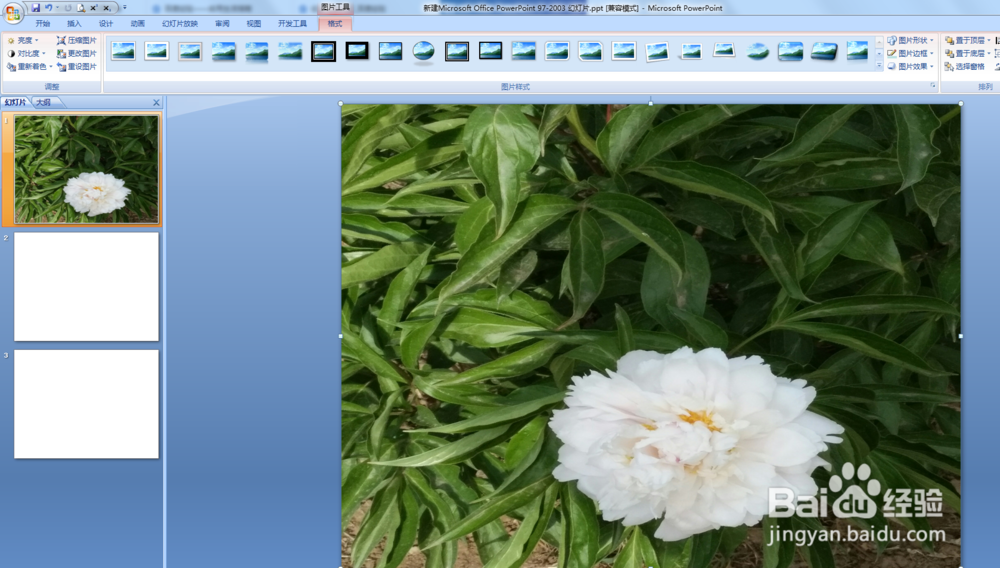Viewport: 1000px width, 568px height.
Task: Open Customize Quick Access Toolbar arrow
Action: 124,8
